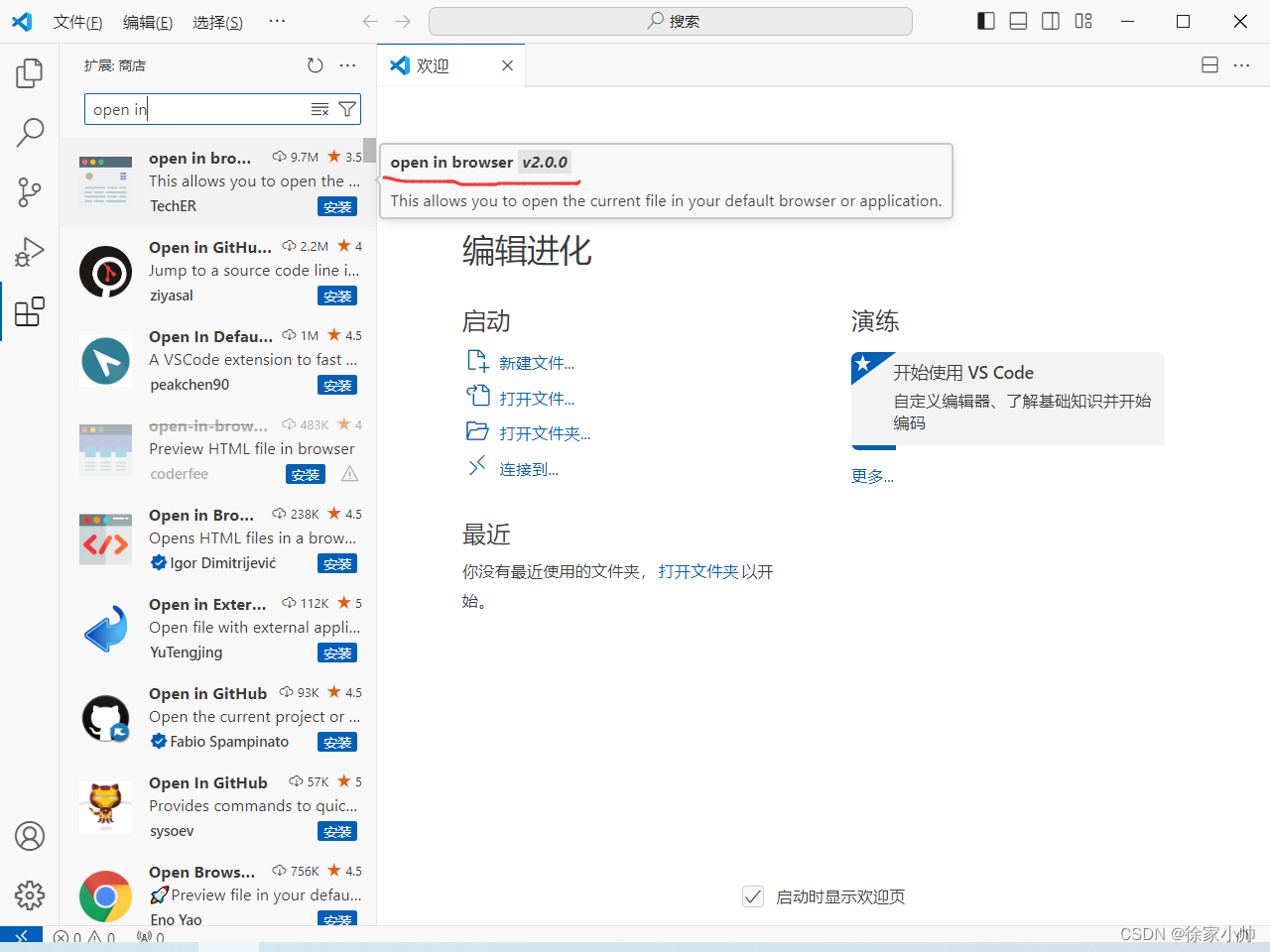The image size is (1270, 952).
Task: Select Open in External App extension title
Action: click(x=207, y=604)
